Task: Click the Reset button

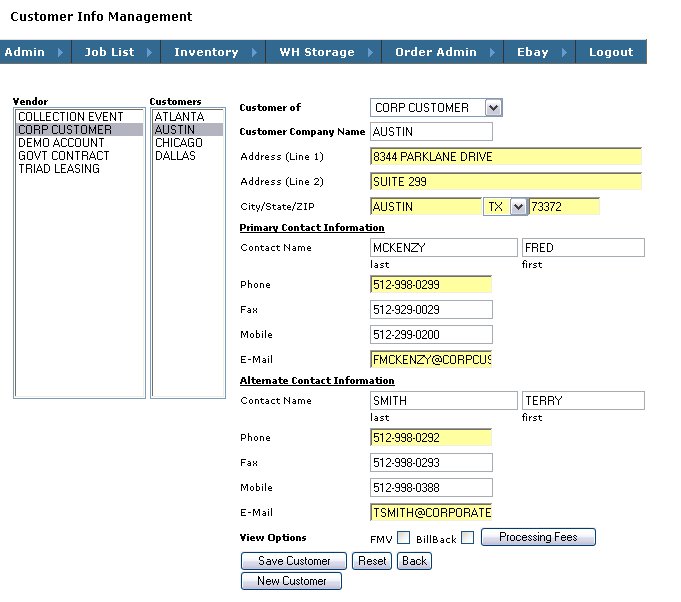Action: point(372,561)
